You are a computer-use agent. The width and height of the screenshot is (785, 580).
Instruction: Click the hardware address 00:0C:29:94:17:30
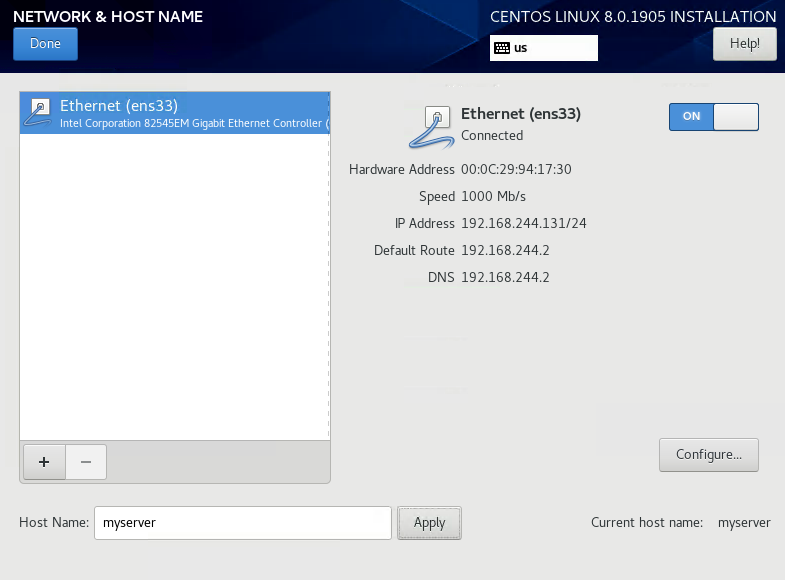coord(516,170)
